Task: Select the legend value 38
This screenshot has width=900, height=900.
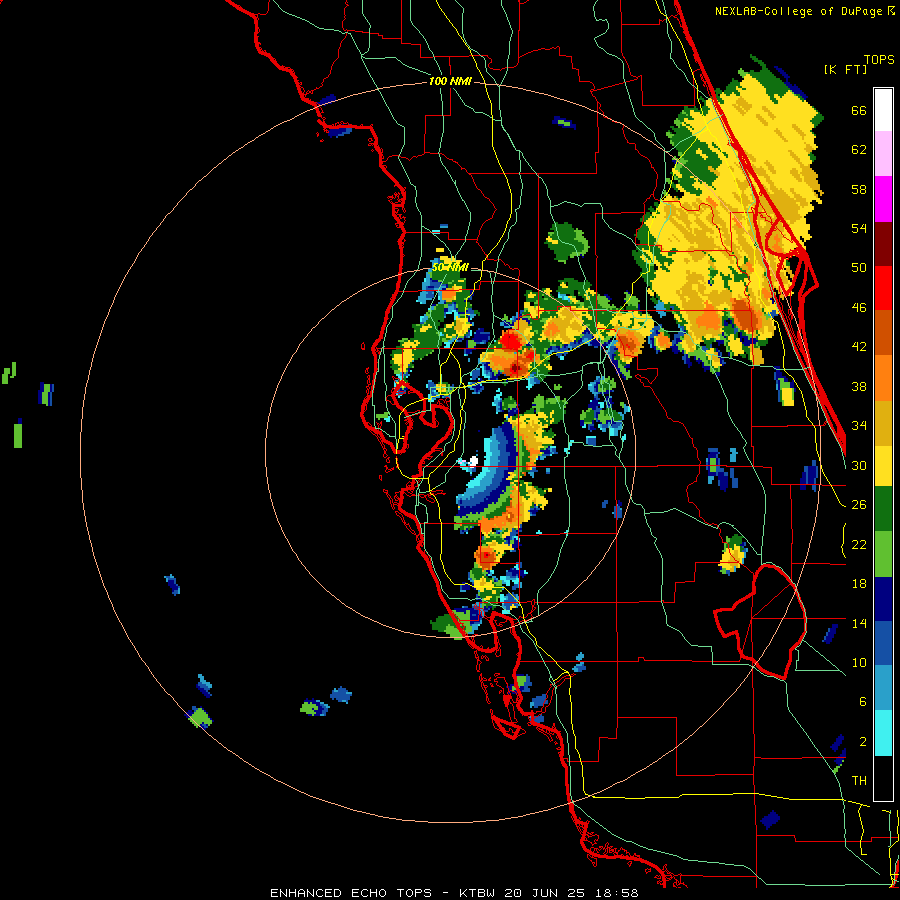Action: coord(859,386)
